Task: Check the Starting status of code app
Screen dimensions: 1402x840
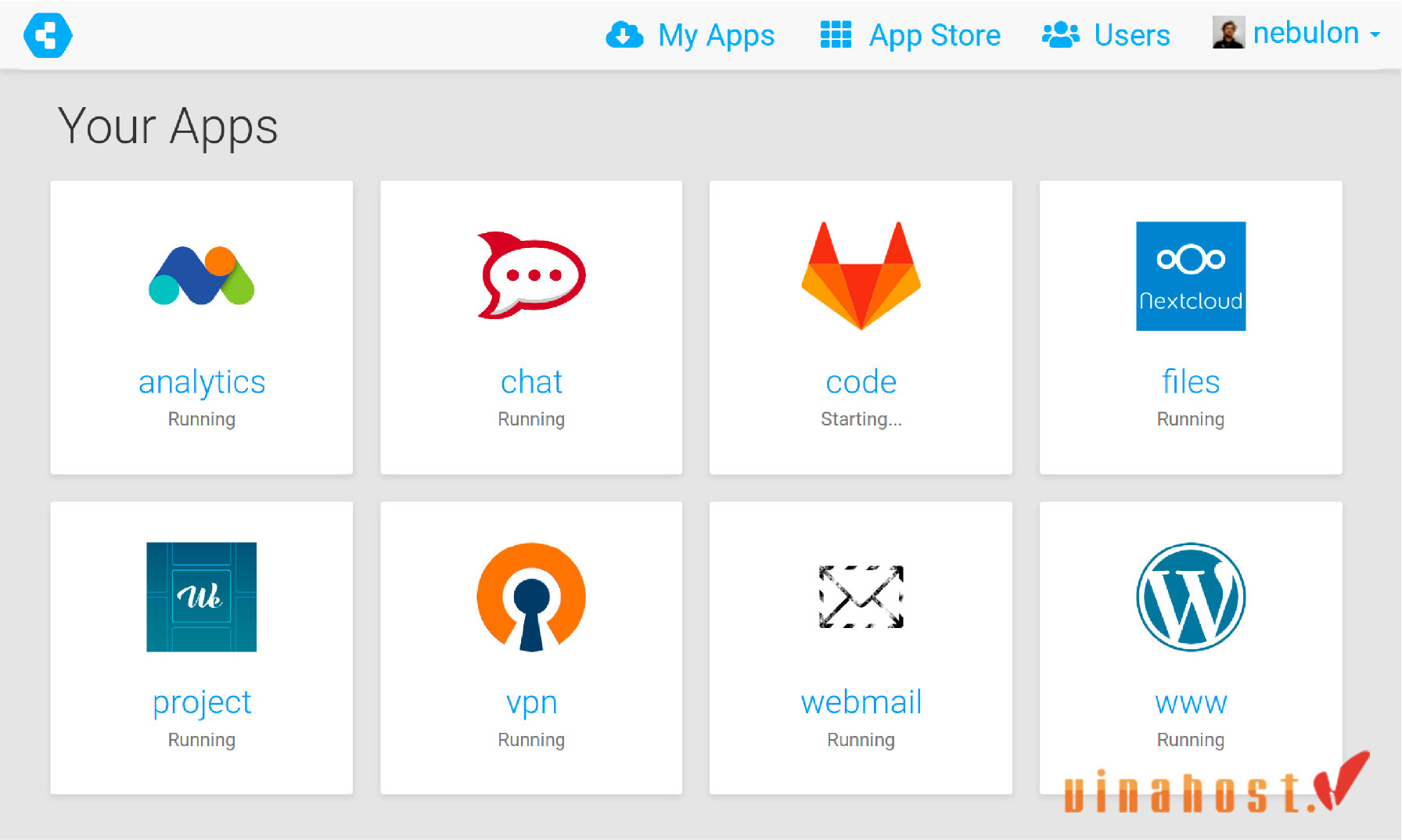Action: point(861,419)
